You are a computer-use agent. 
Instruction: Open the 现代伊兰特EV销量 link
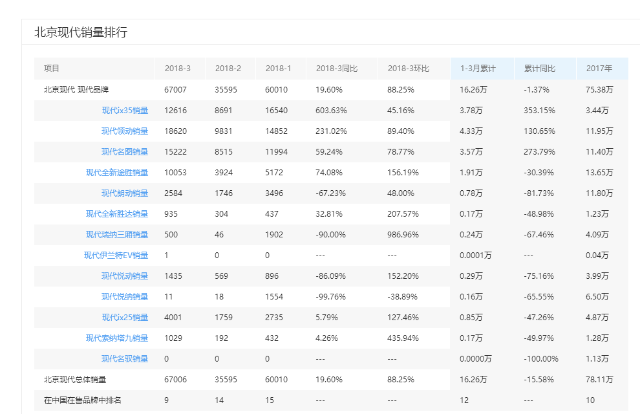(x=116, y=255)
